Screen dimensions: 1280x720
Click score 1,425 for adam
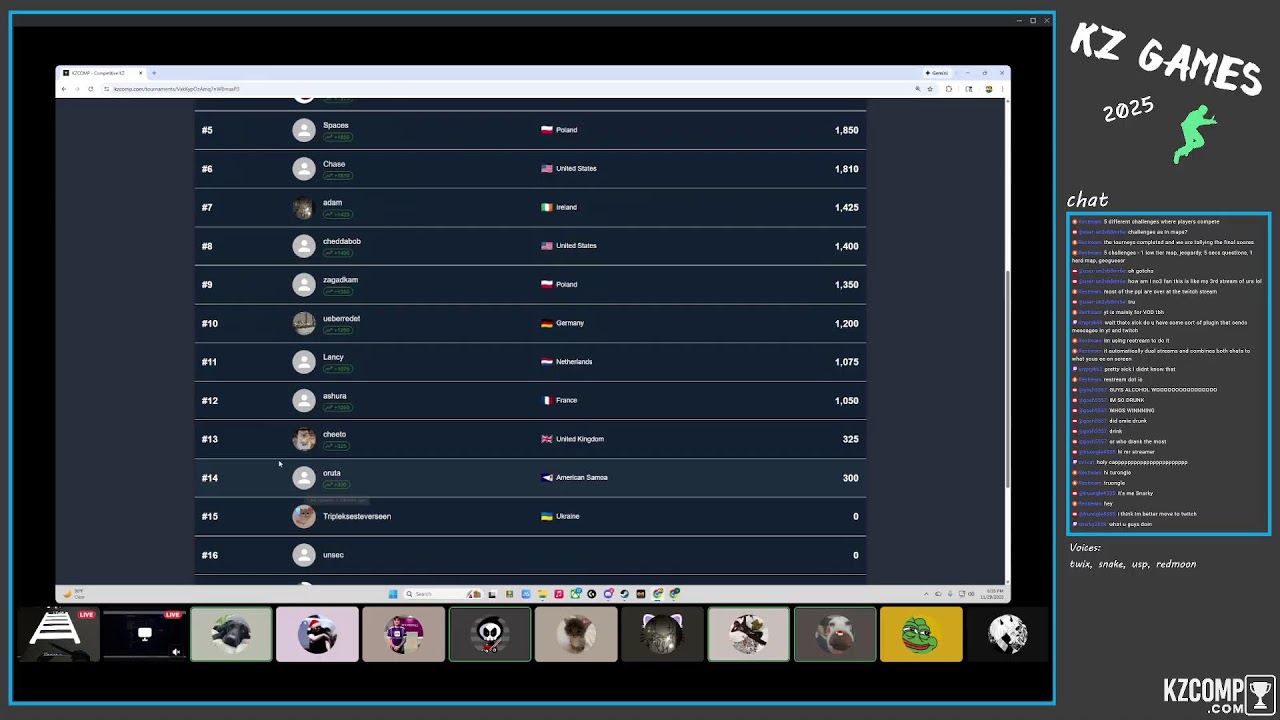pyautogui.click(x=846, y=207)
